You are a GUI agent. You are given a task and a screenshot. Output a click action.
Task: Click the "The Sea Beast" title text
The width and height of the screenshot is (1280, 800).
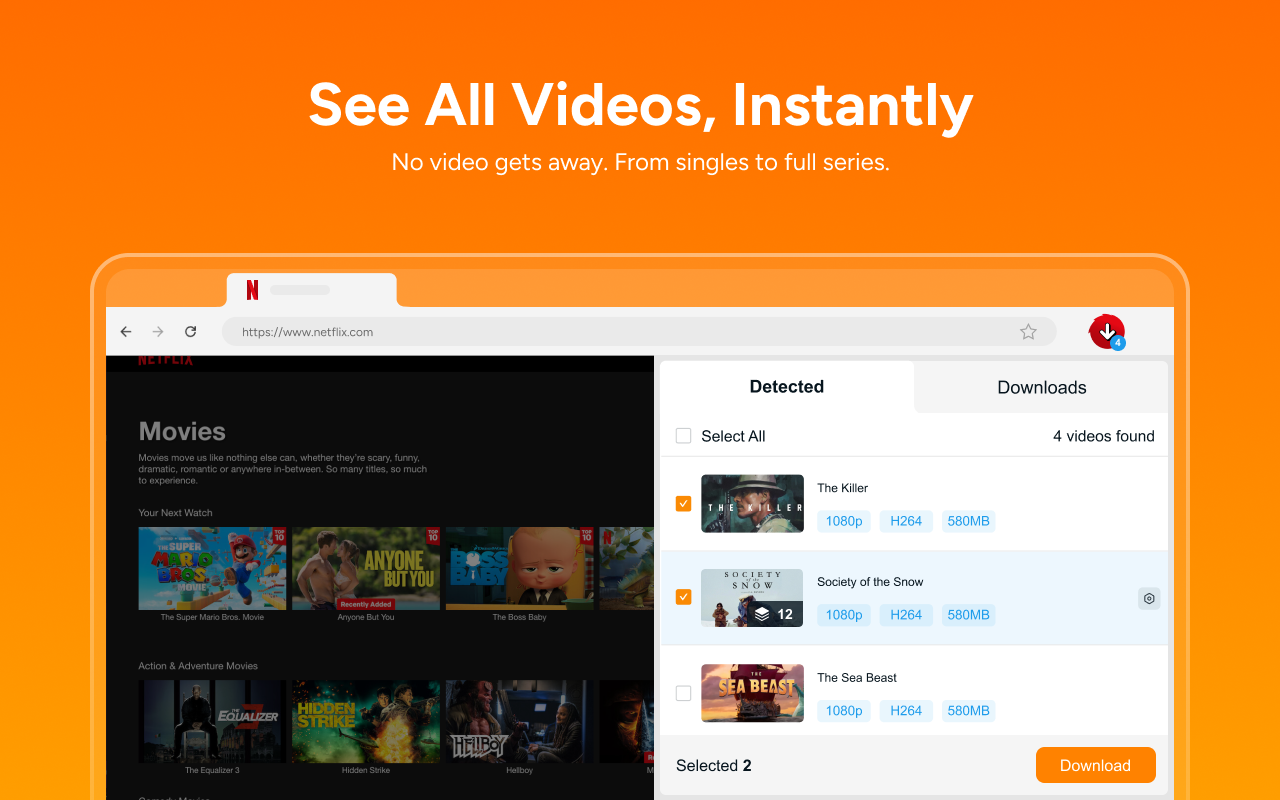pyautogui.click(x=857, y=678)
